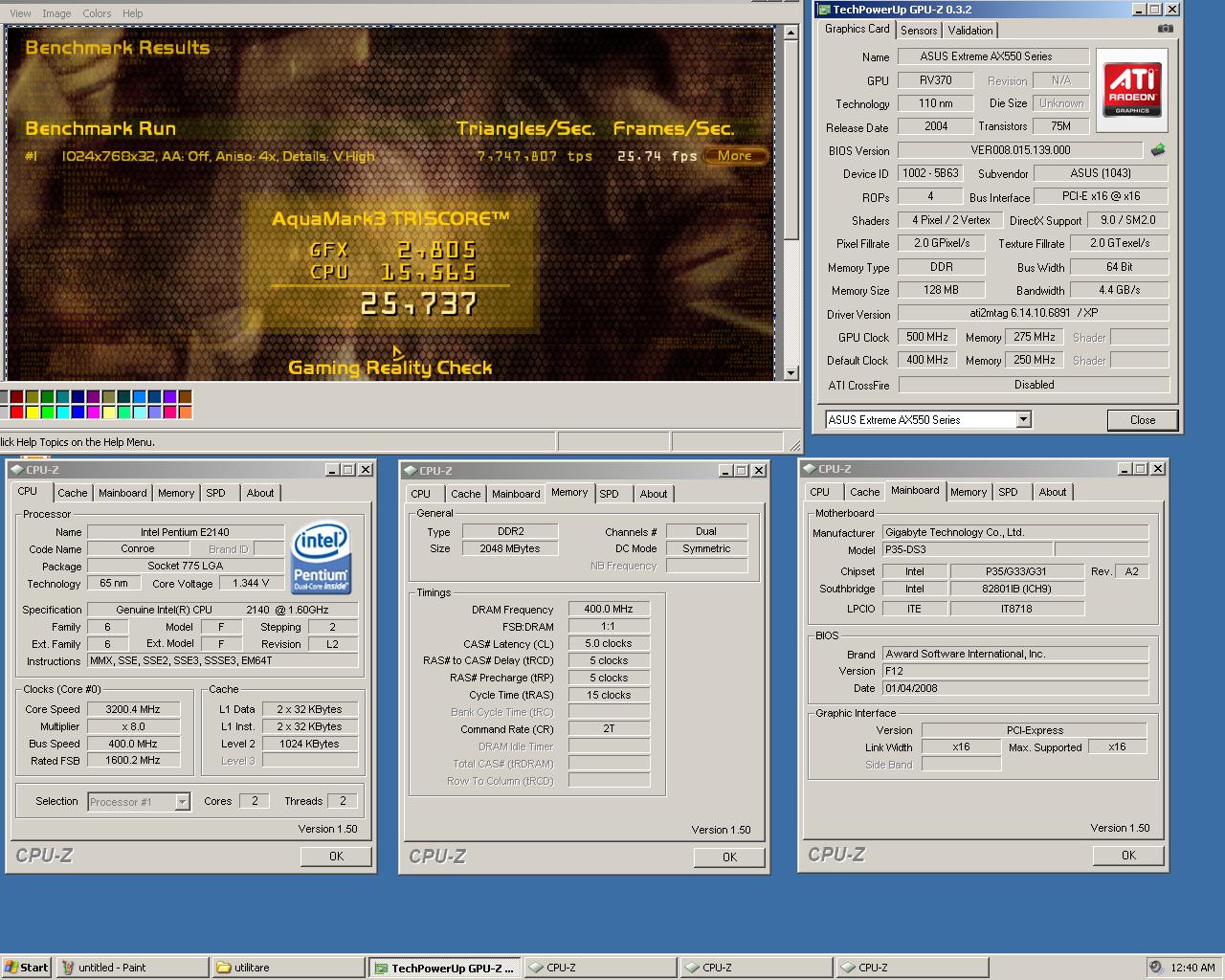Open the Sensors tab in GPU-Z

pos(919,31)
